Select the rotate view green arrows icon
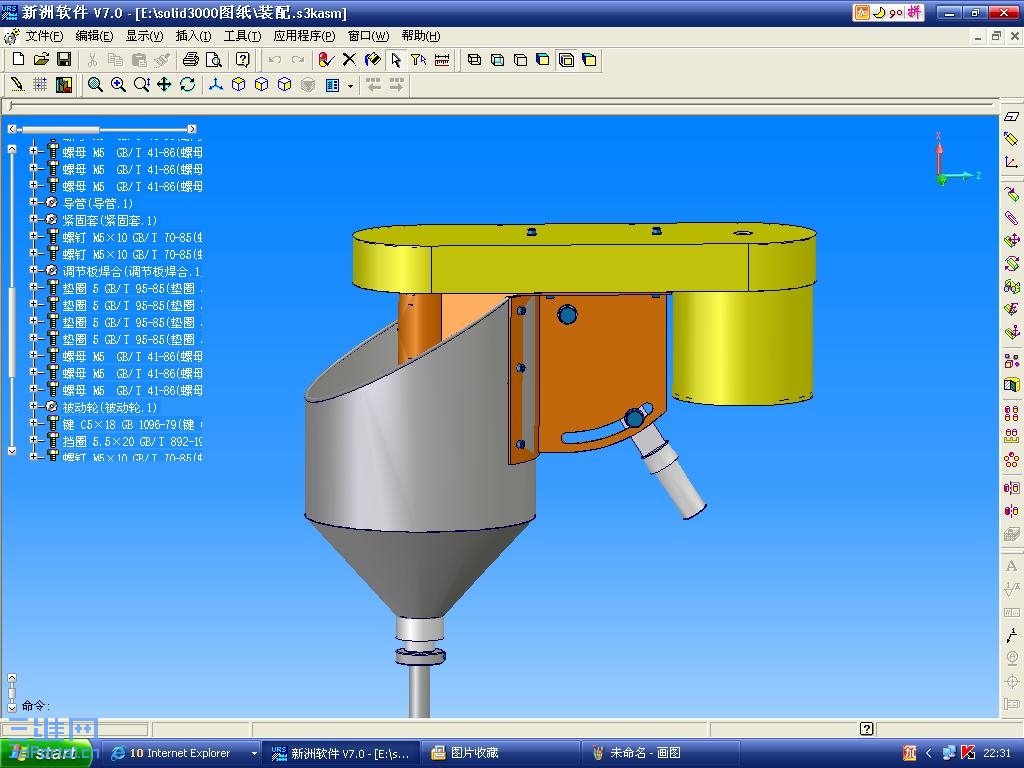1024x768 pixels. 187,85
